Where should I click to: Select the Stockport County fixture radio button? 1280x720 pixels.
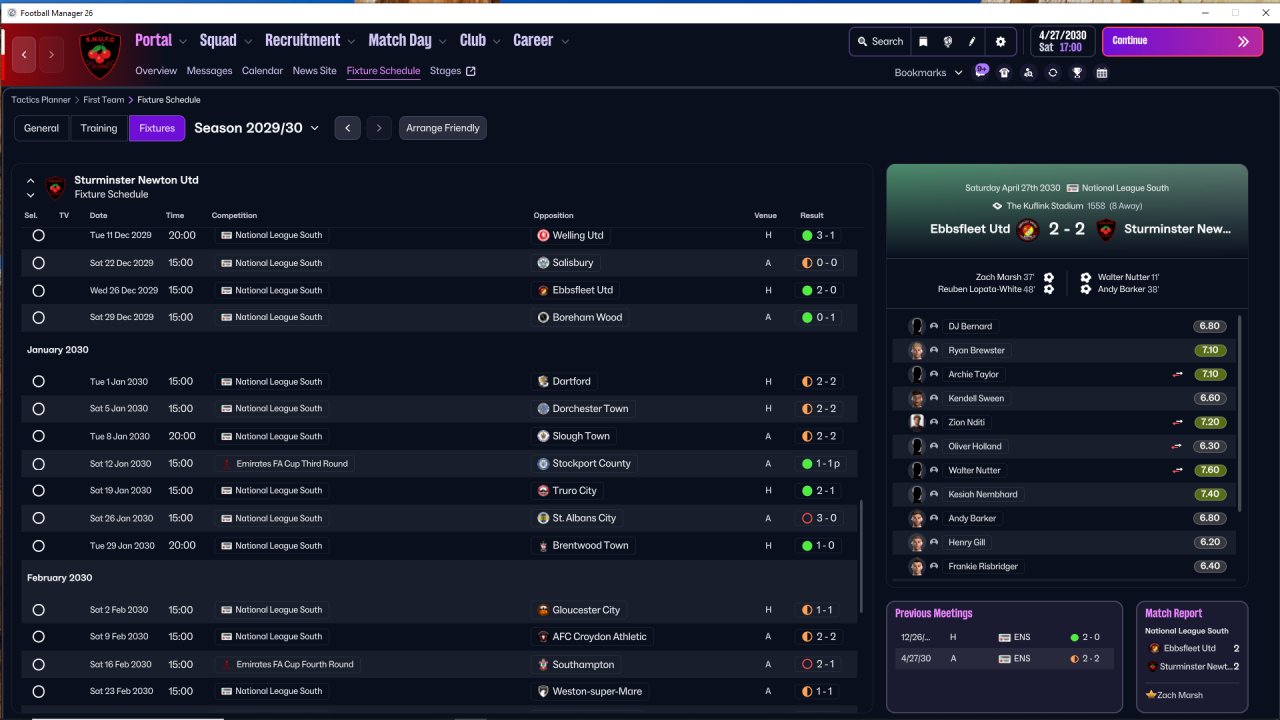[38, 464]
